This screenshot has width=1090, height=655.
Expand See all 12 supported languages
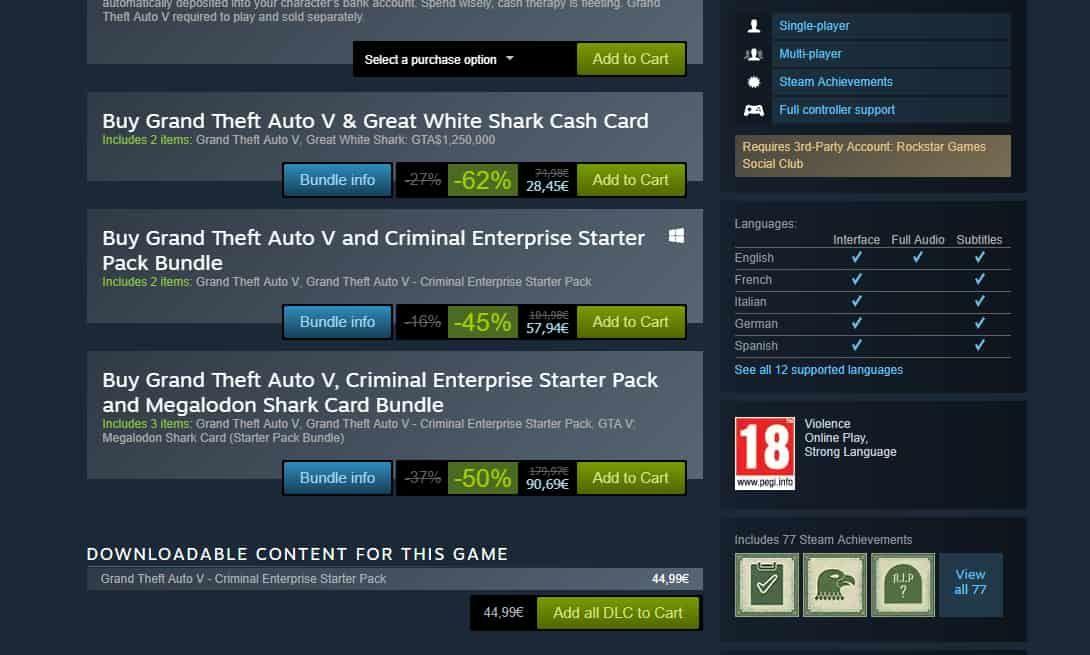coord(818,370)
